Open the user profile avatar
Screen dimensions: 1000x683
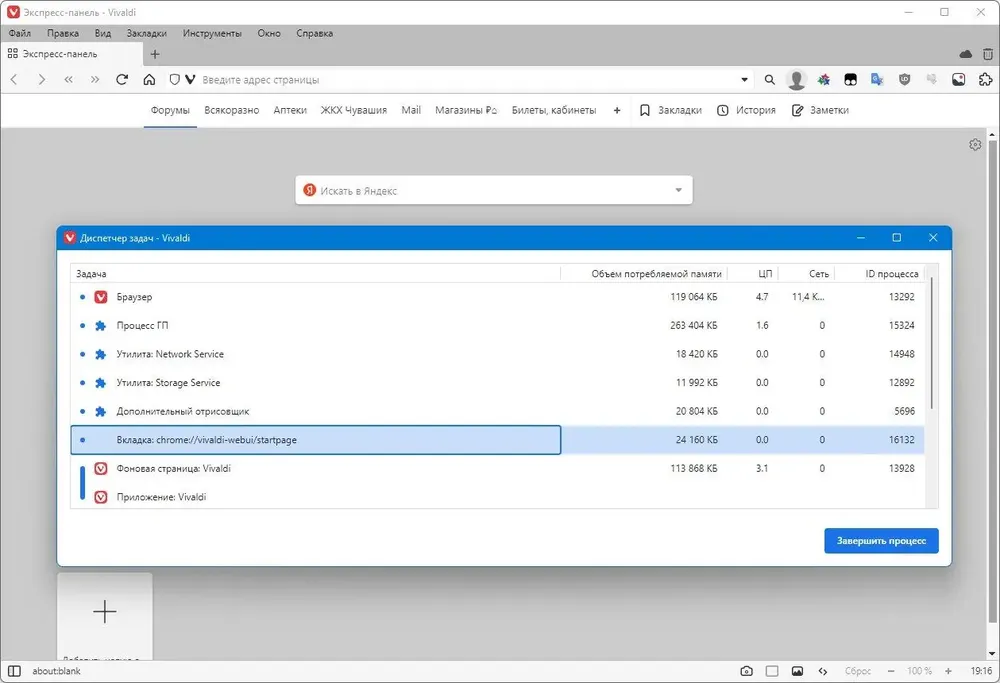point(796,80)
